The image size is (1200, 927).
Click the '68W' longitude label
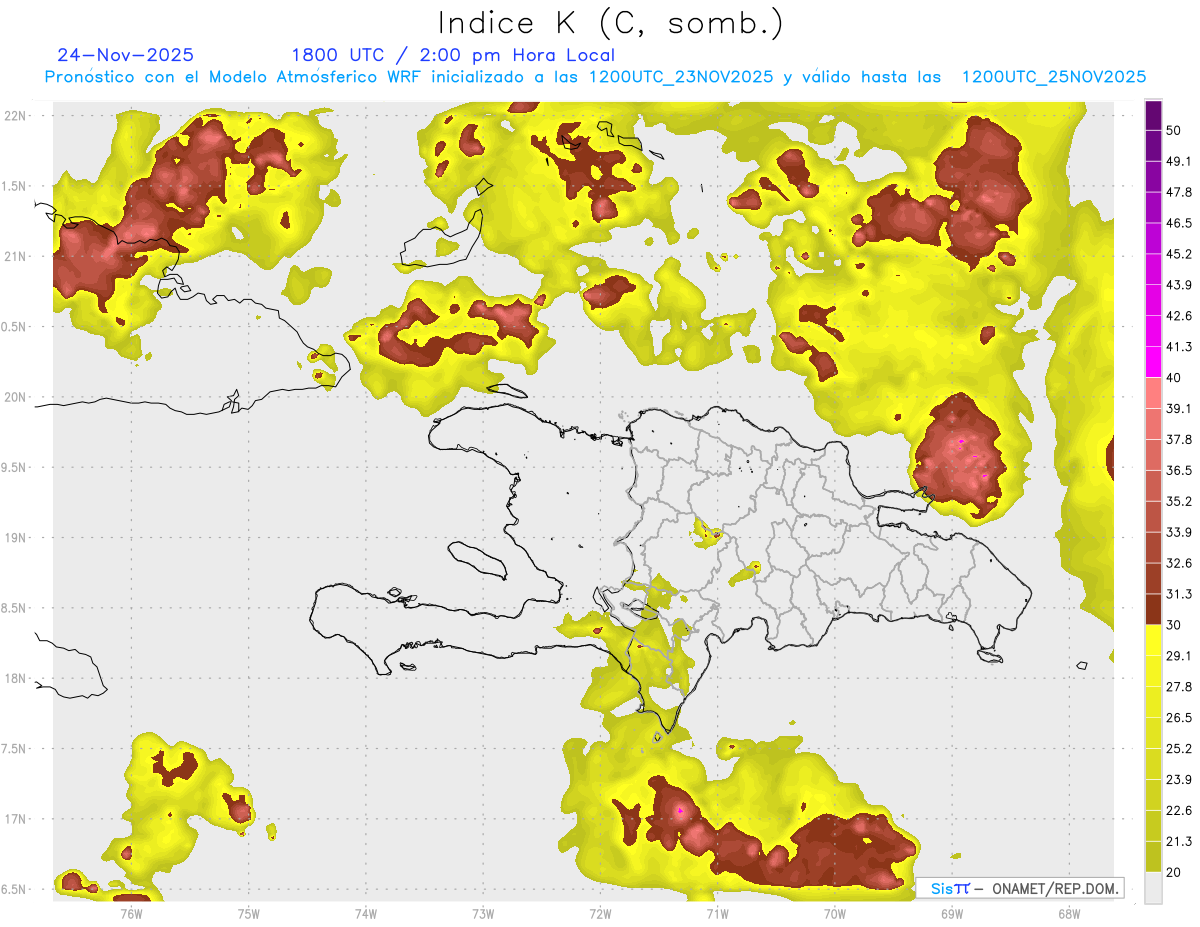tap(1068, 913)
